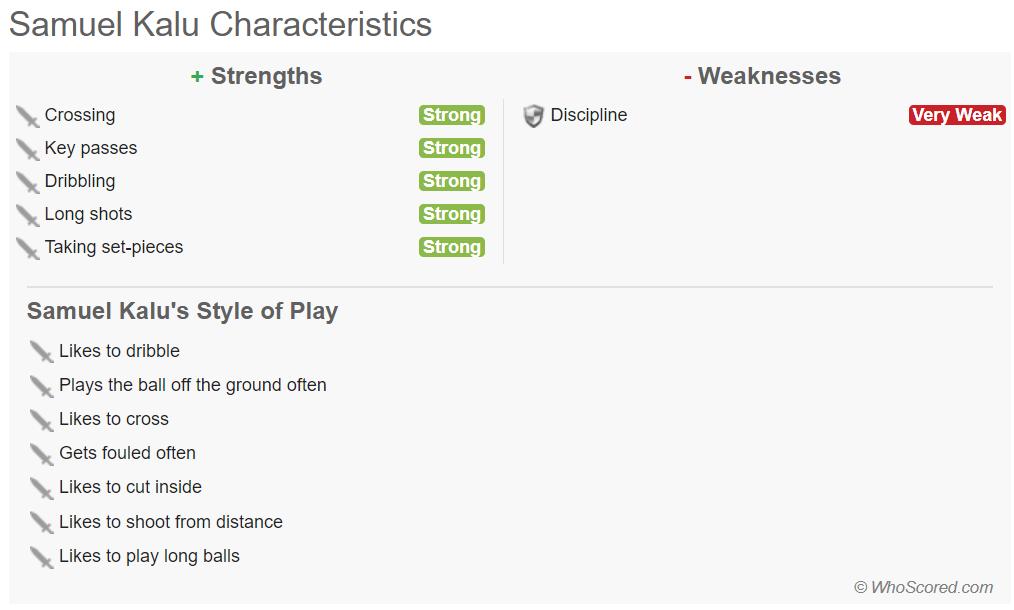
Task: Click the sword icon beside Key passes
Action: click(27, 149)
